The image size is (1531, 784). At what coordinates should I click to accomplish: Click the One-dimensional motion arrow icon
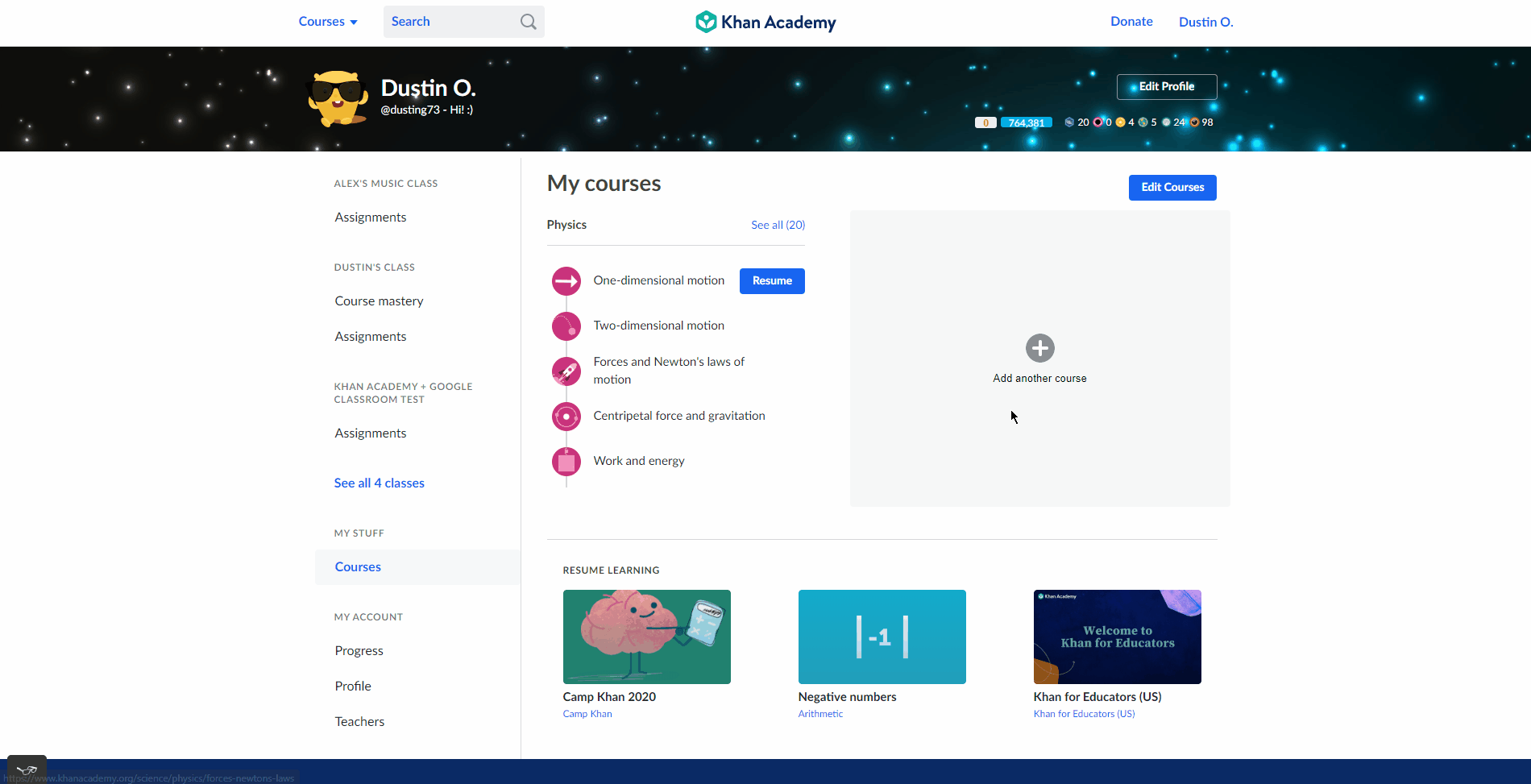(566, 281)
